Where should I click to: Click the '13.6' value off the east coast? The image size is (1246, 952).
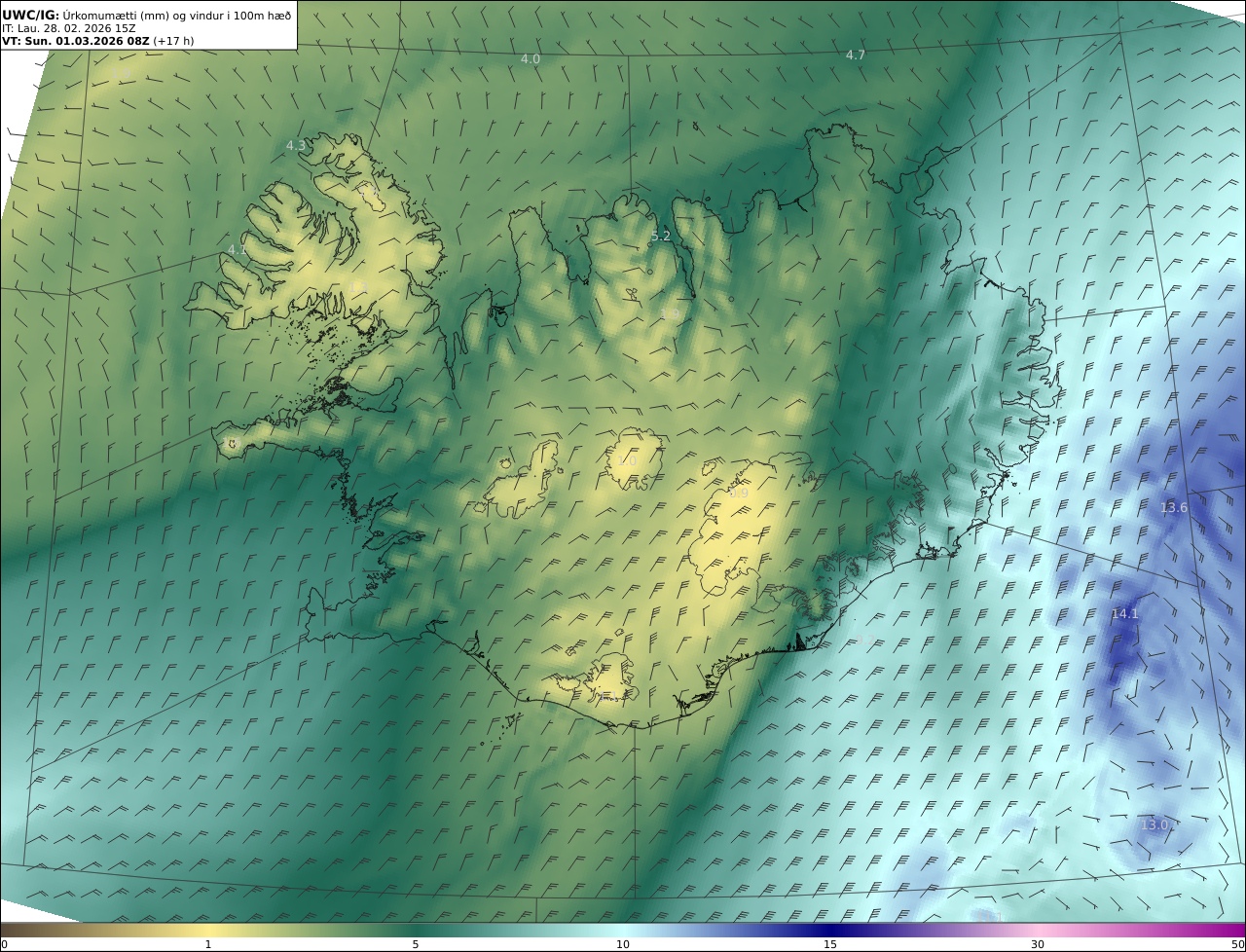[1174, 507]
